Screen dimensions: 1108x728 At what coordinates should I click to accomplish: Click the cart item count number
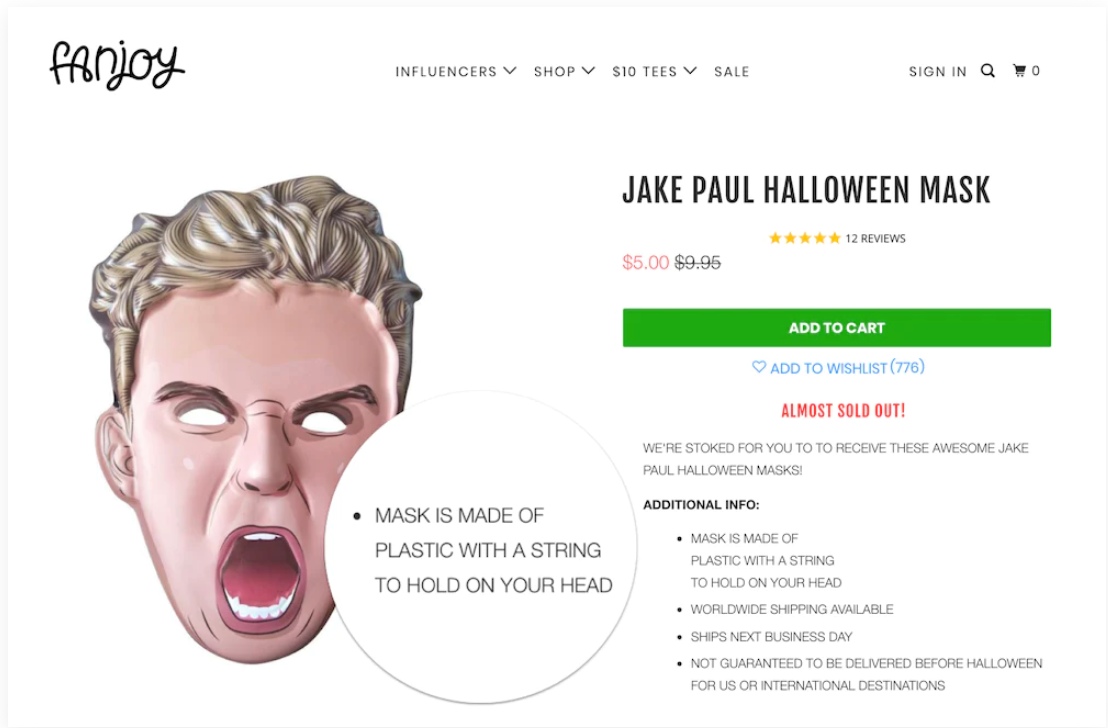coord(1035,71)
